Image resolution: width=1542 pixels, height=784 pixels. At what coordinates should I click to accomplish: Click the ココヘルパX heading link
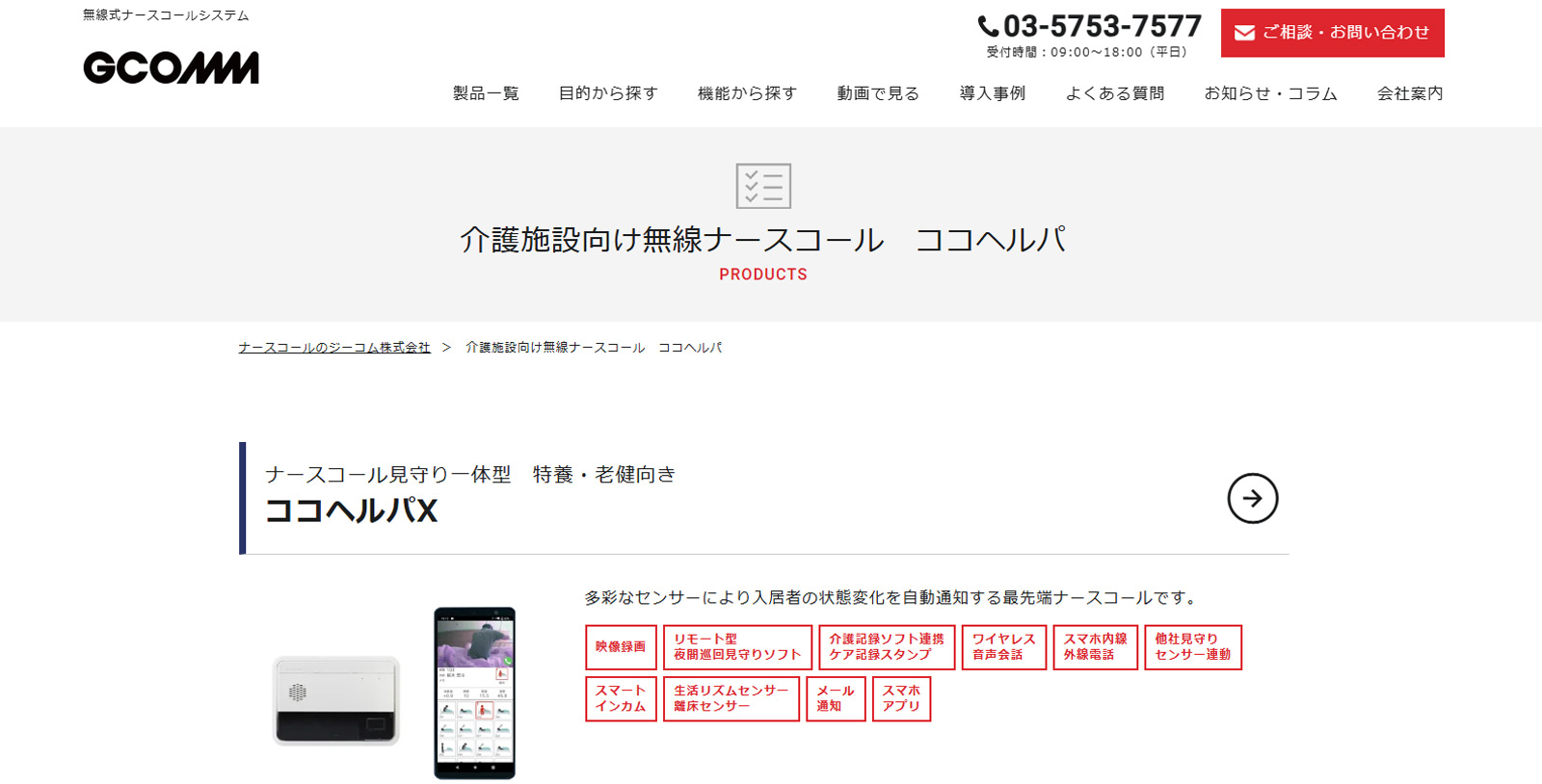[351, 510]
